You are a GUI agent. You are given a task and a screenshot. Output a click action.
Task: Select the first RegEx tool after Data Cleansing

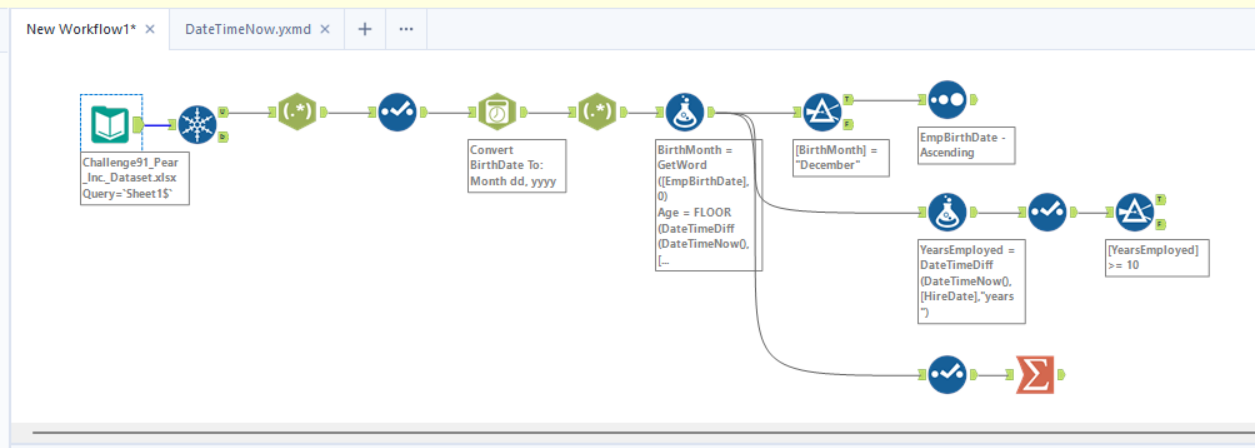[297, 112]
